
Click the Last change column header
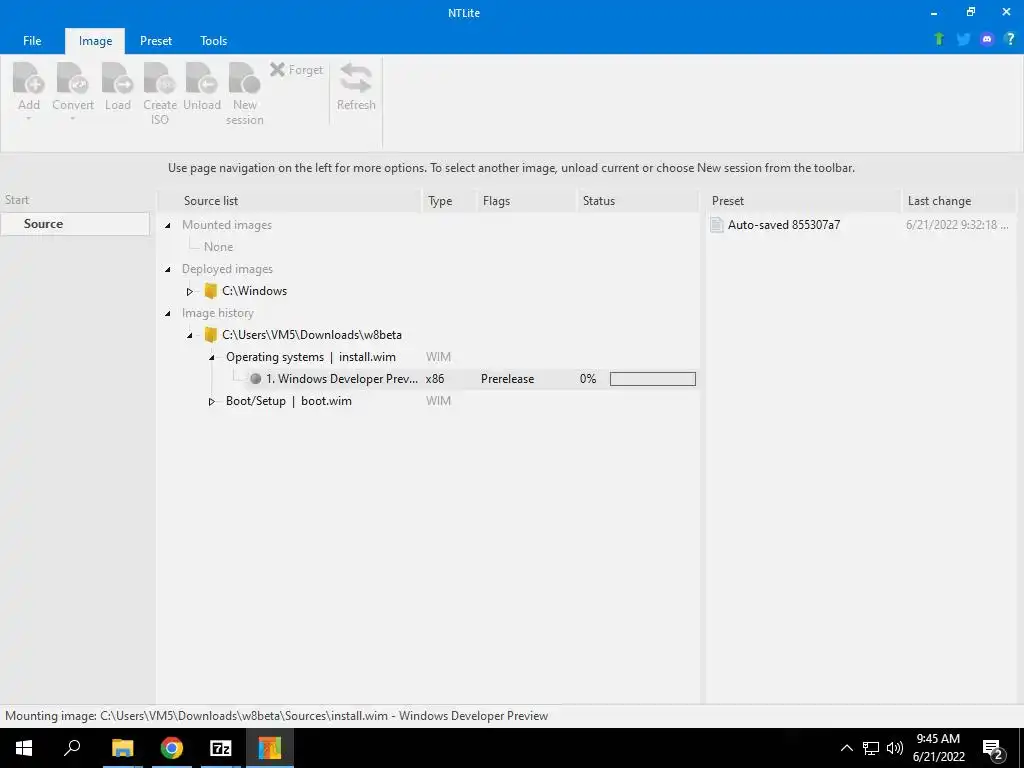coord(958,200)
